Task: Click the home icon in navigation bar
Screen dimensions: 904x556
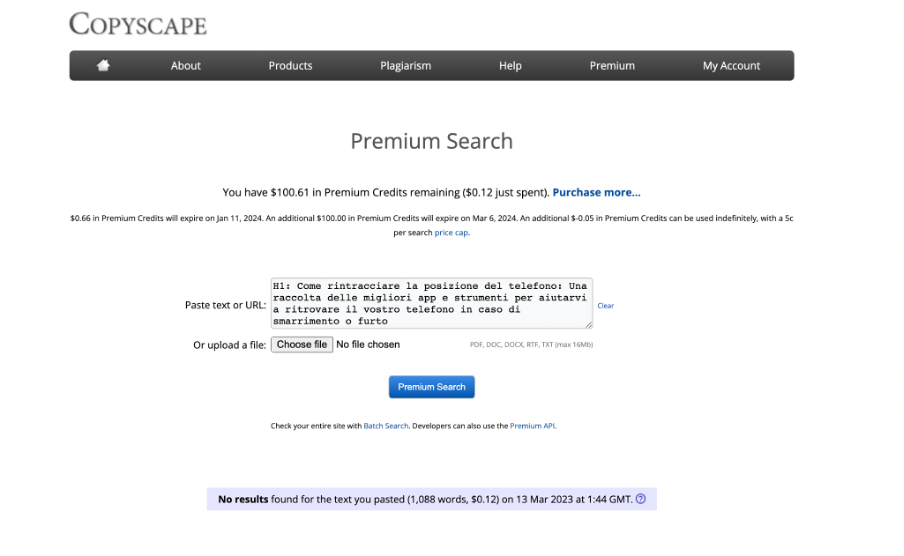Action: point(103,65)
